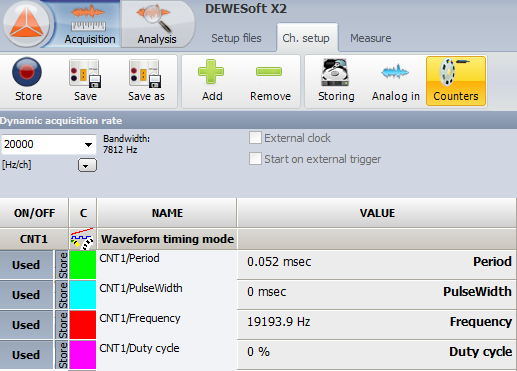Screen dimensions: 517x371
Task: Click CNT1 counter mode setup icon
Action: [83, 239]
